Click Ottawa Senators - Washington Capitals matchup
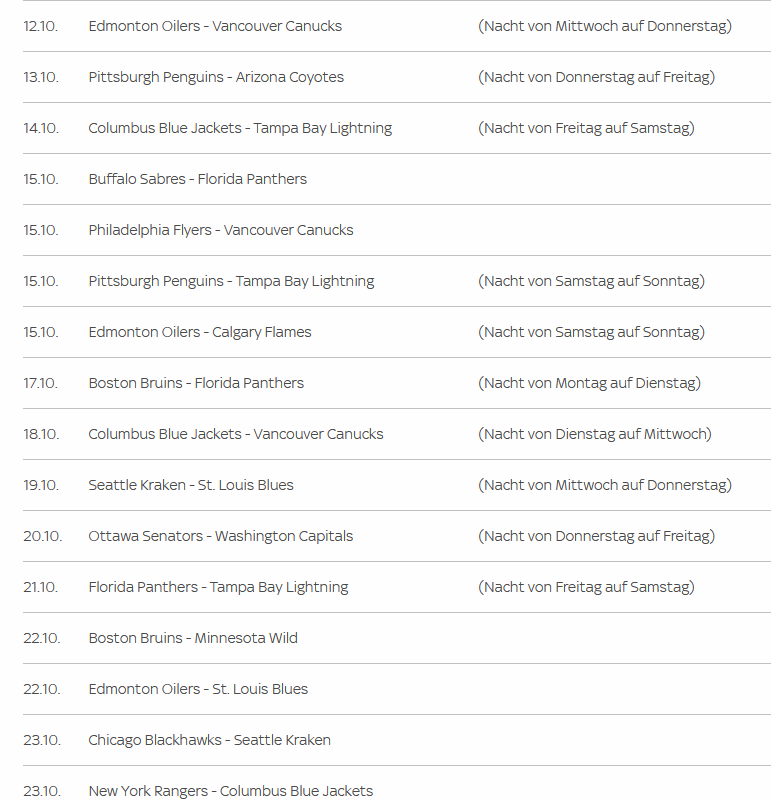Viewport: 771px width, 801px height. click(x=221, y=536)
